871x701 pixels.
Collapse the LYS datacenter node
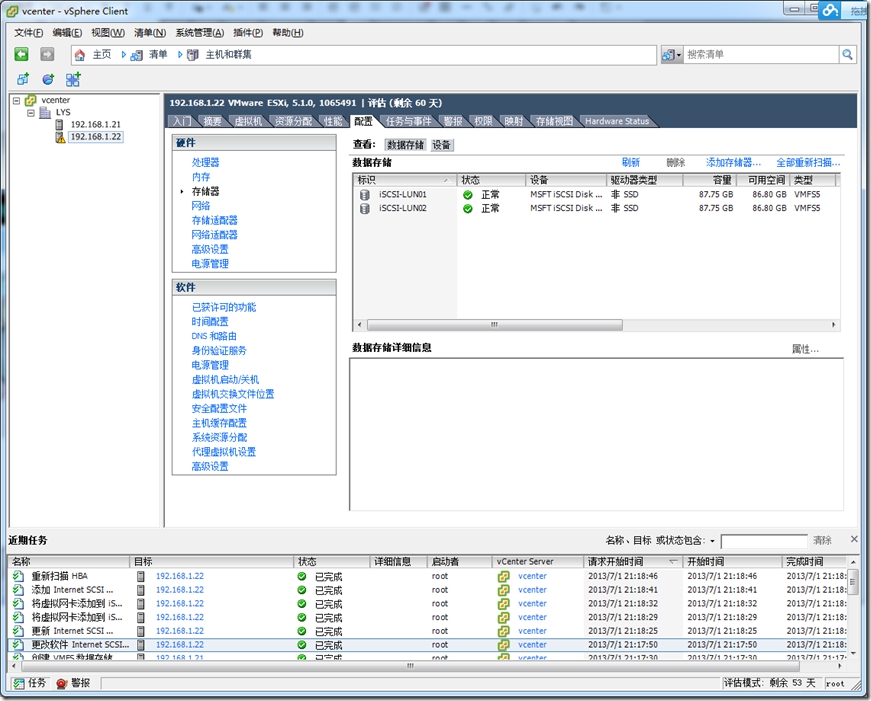click(31, 113)
